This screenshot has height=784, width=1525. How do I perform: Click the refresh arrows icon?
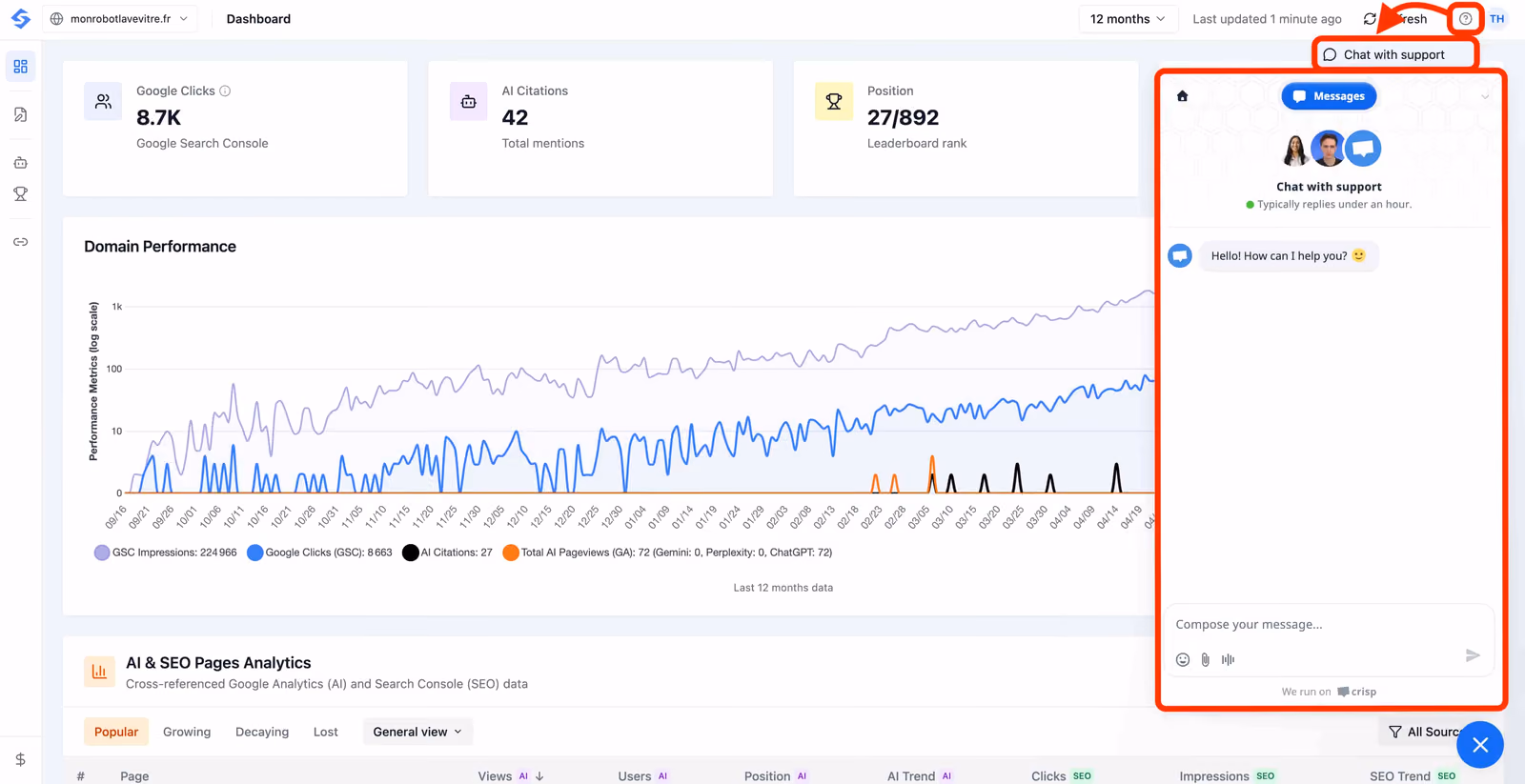(1370, 19)
